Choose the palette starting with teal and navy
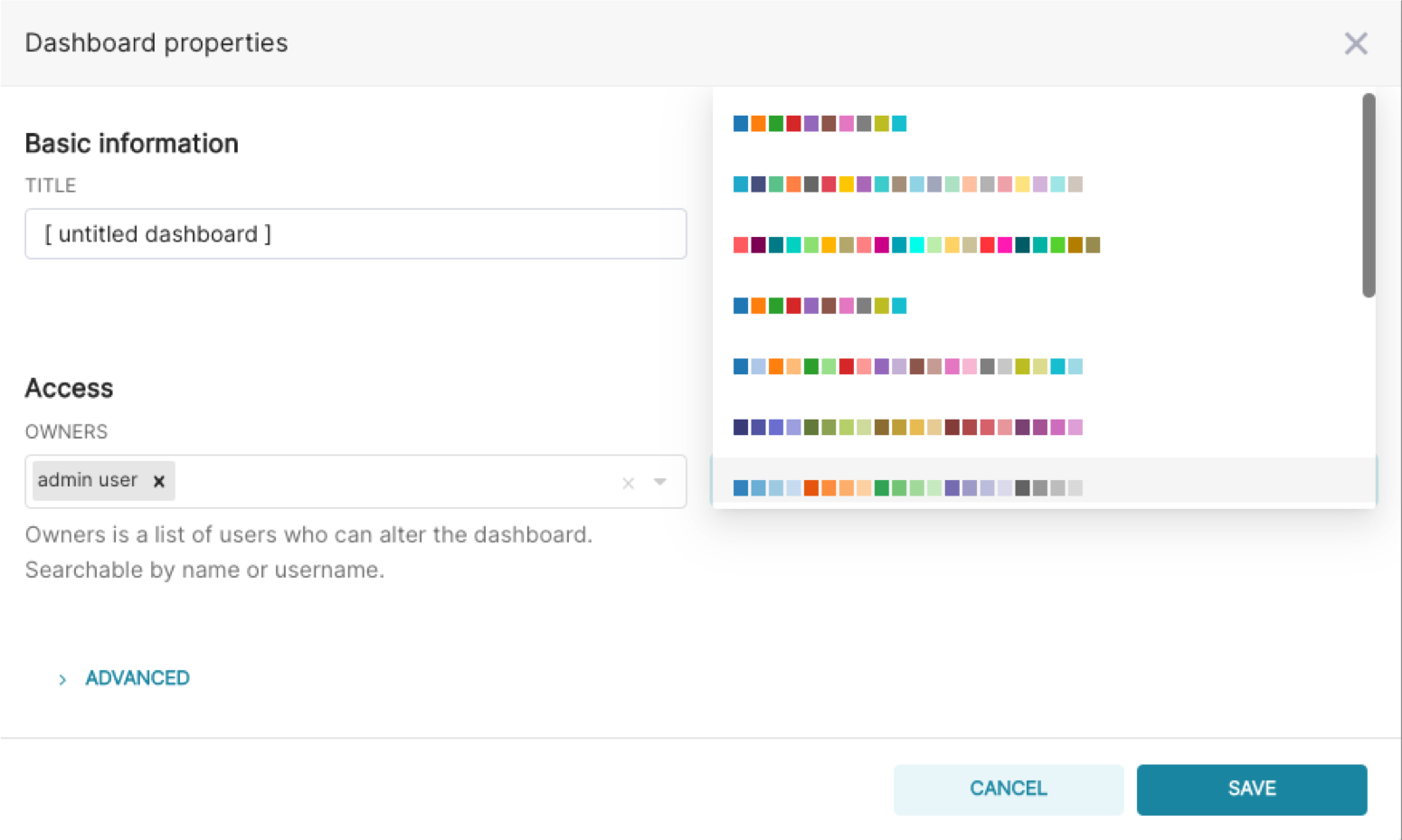1402x840 pixels. (907, 184)
